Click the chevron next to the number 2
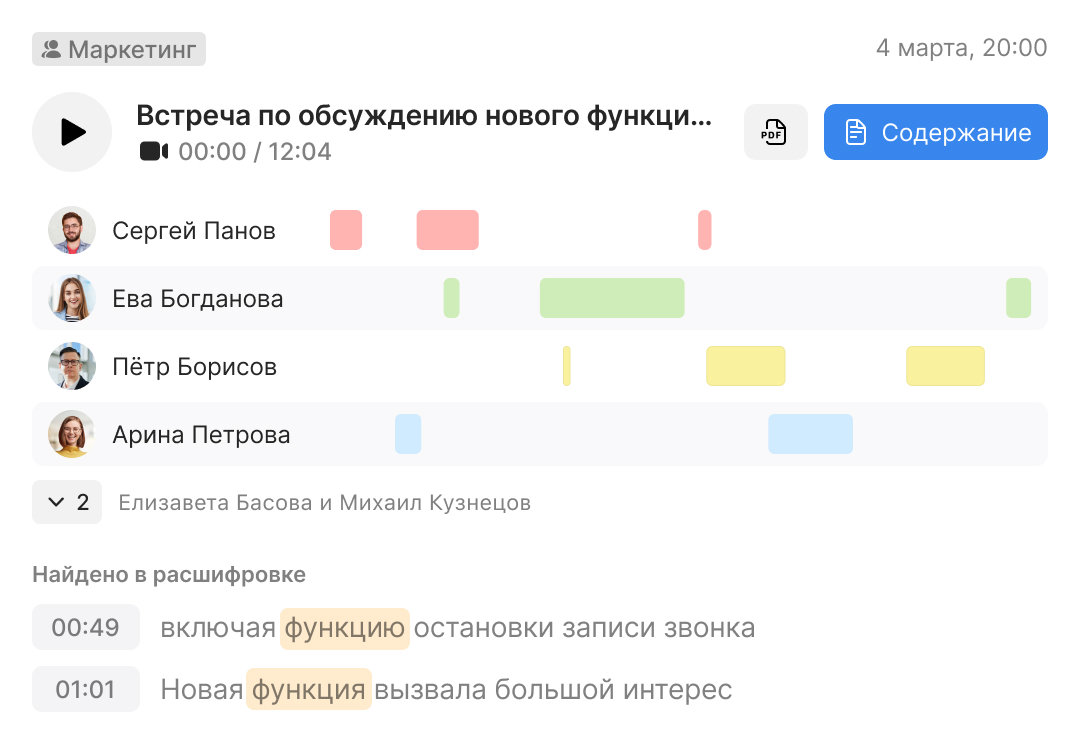This screenshot has height=744, width=1080. [x=55, y=502]
